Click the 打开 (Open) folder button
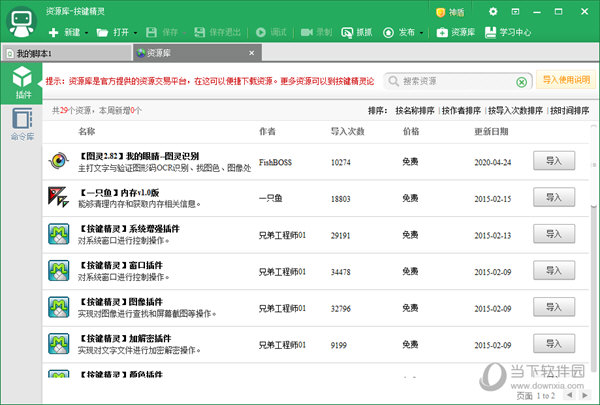Image resolution: width=600 pixels, height=405 pixels. click(x=112, y=33)
